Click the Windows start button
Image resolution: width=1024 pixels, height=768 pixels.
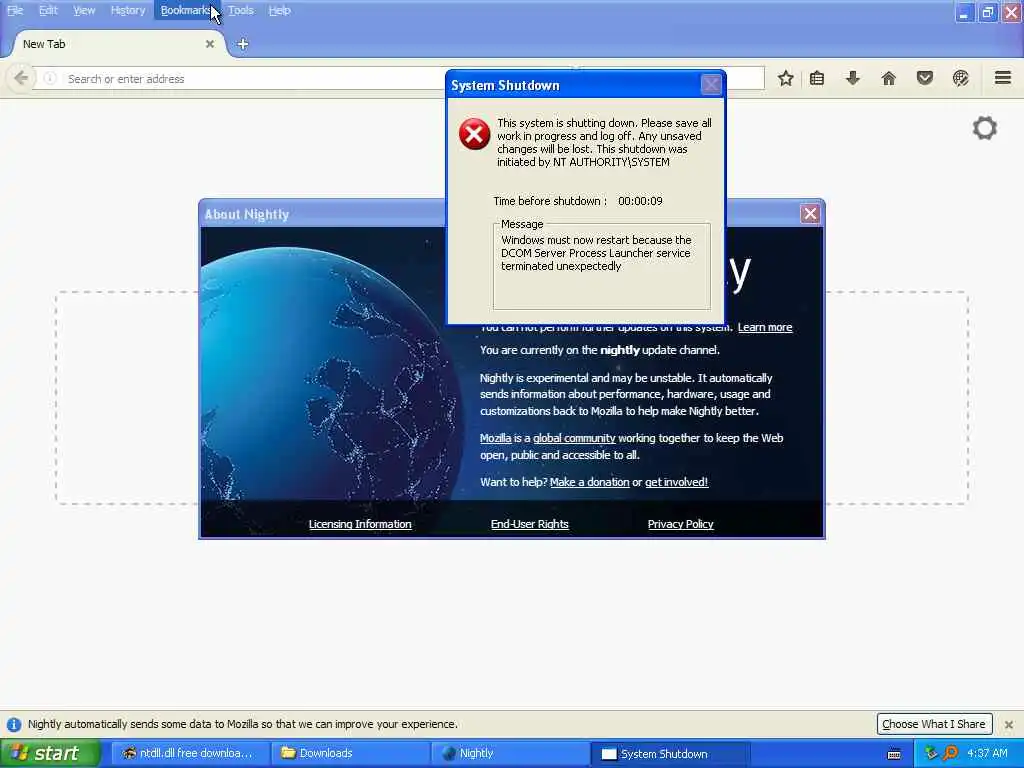pyautogui.click(x=50, y=754)
